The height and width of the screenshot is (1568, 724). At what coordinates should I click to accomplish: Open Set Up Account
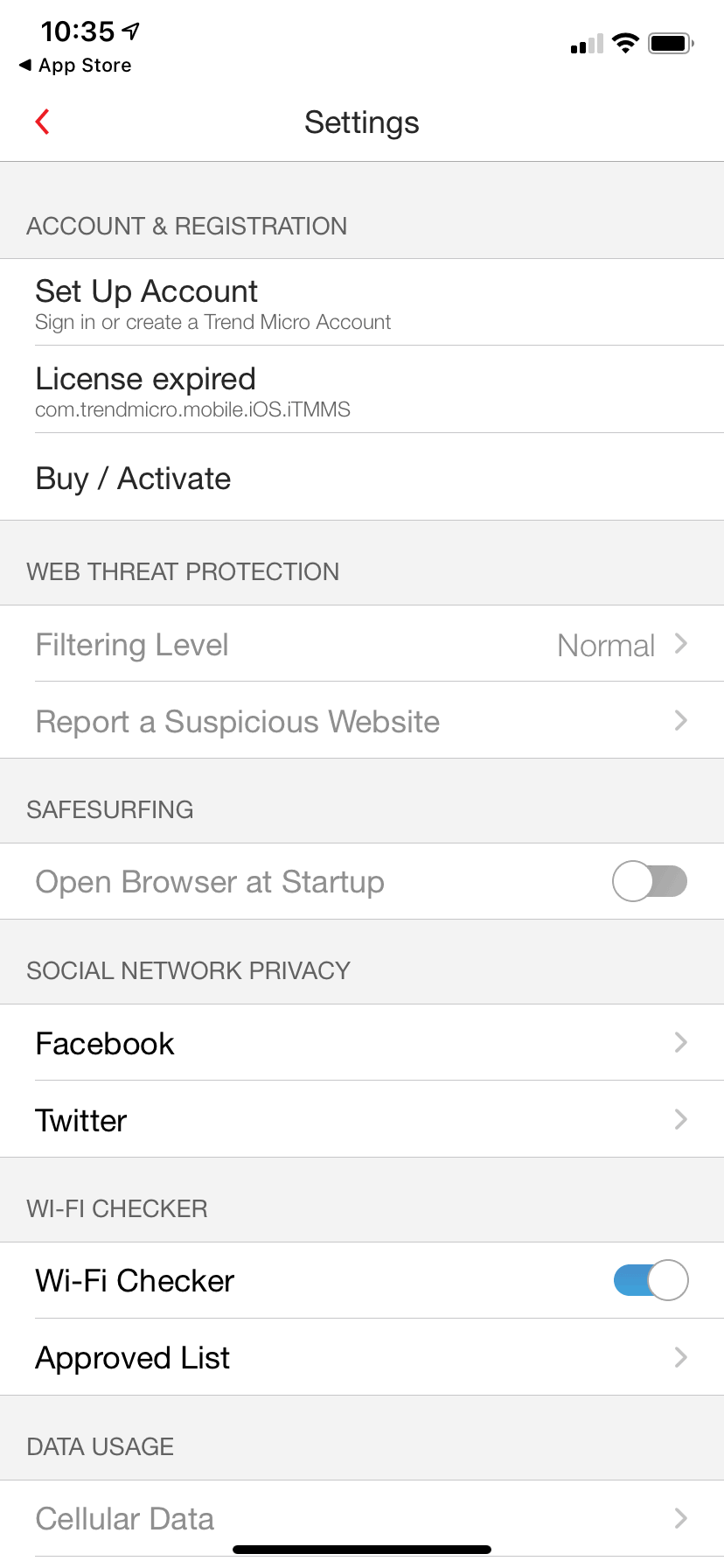click(x=213, y=302)
